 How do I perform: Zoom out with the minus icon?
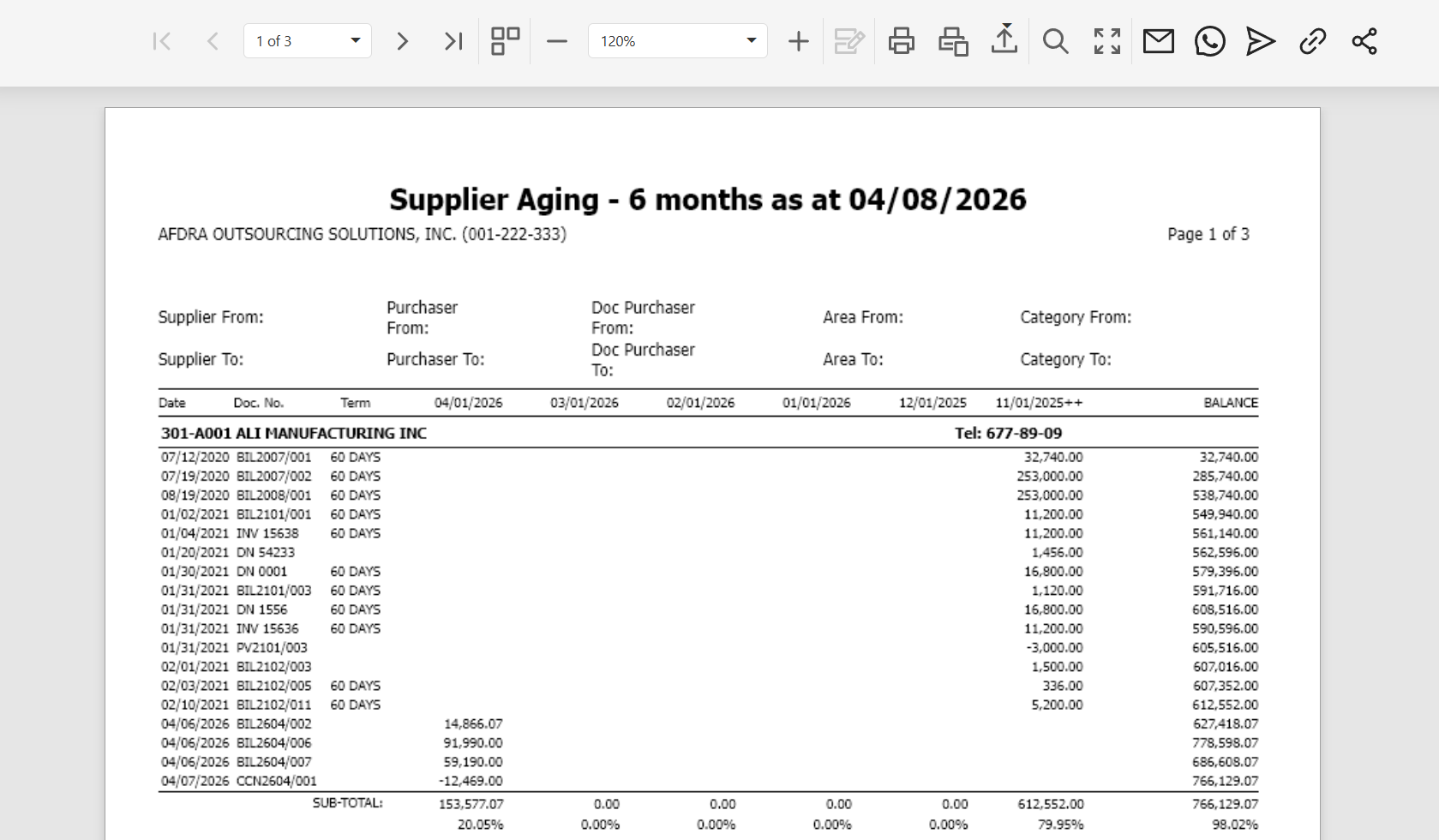[557, 41]
